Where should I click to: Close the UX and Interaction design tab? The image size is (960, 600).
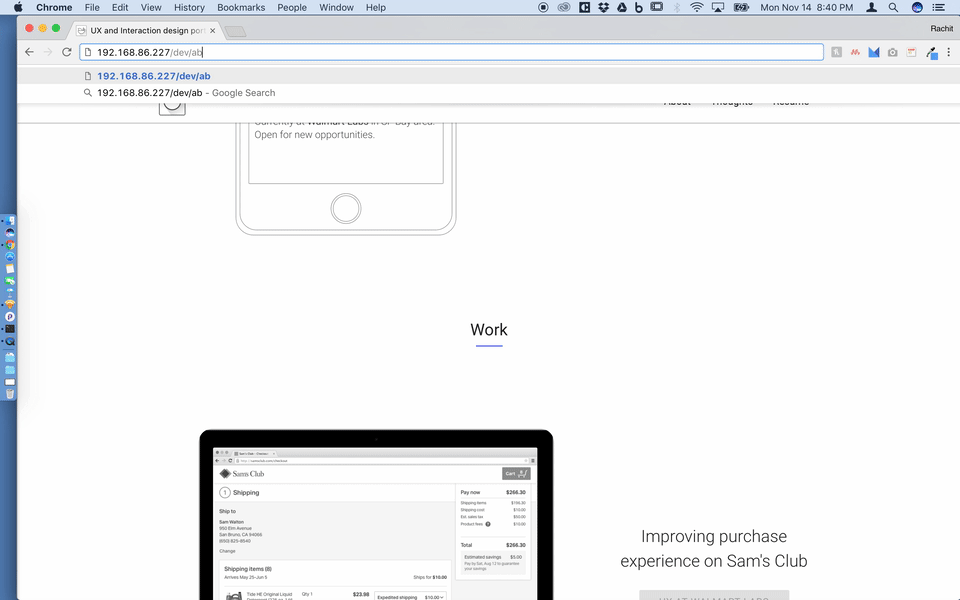[212, 30]
